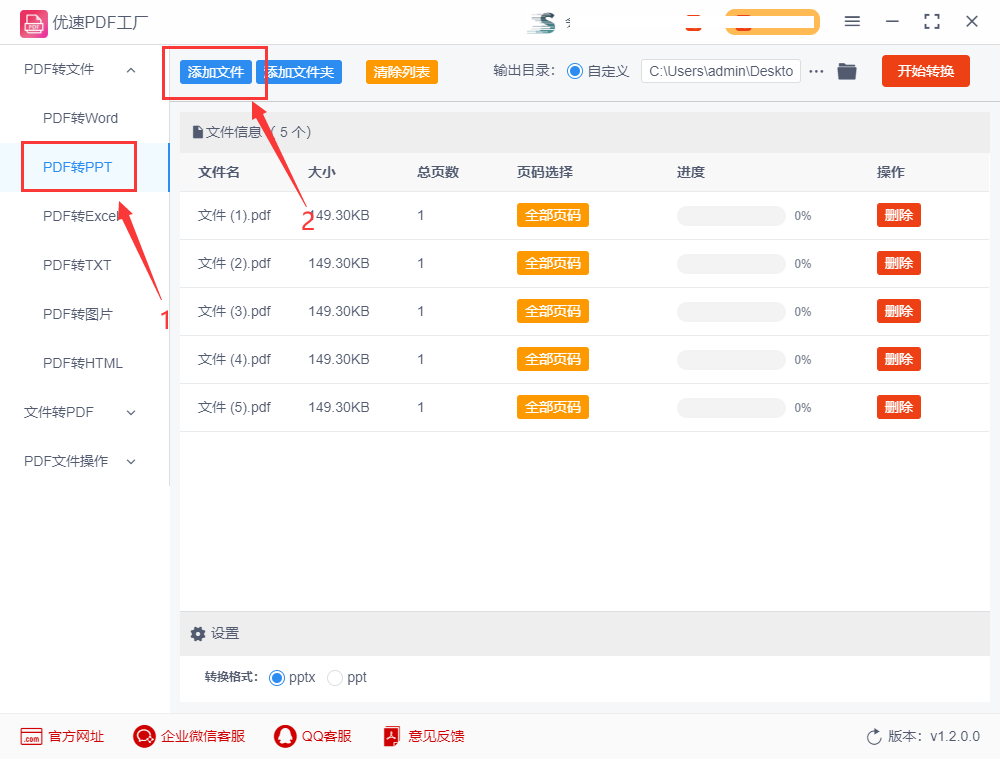Expand the PDF文件操作 section
Screen dimensions: 1000x760
131,462
